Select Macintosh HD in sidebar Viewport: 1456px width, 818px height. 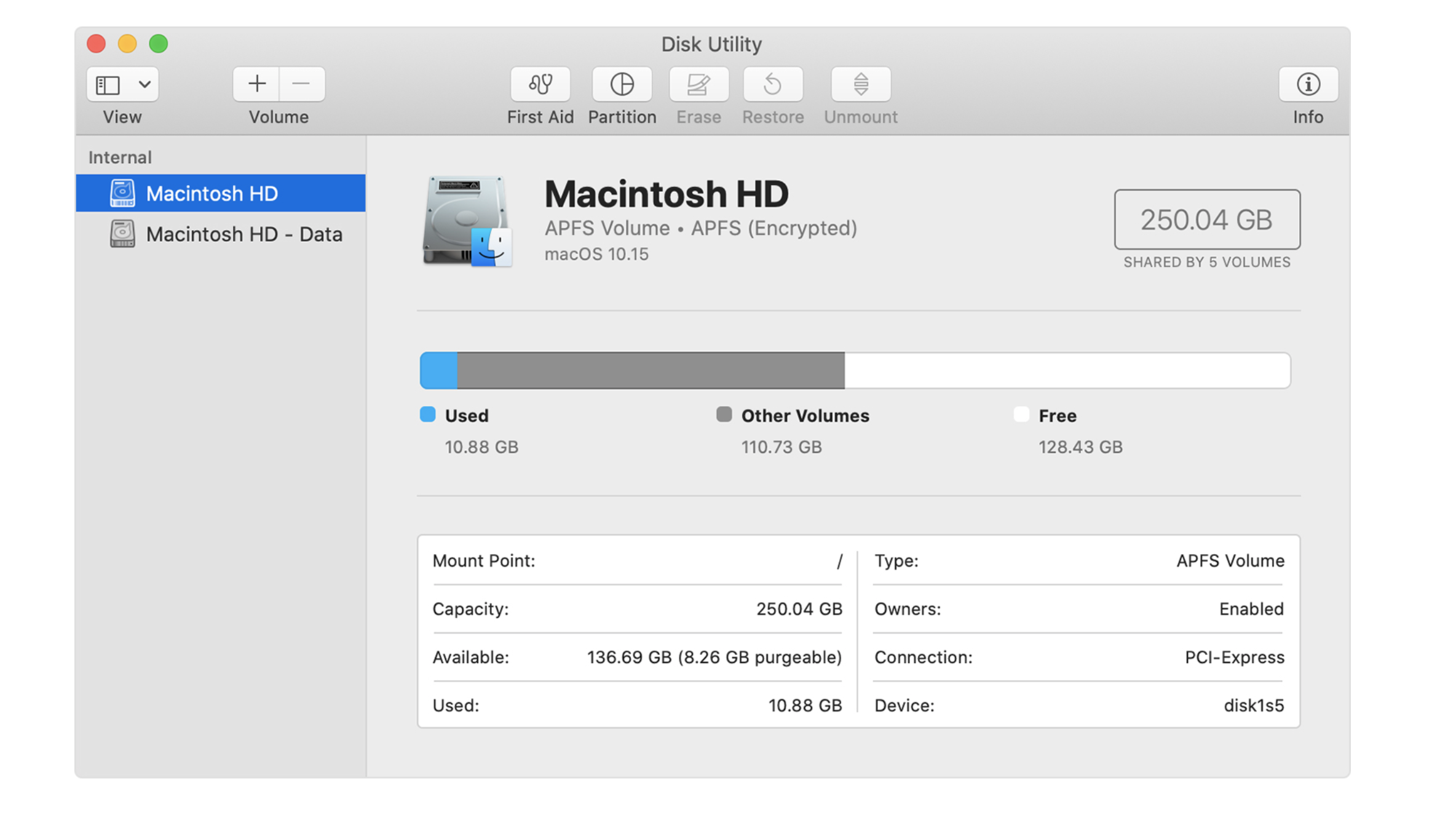click(x=212, y=194)
